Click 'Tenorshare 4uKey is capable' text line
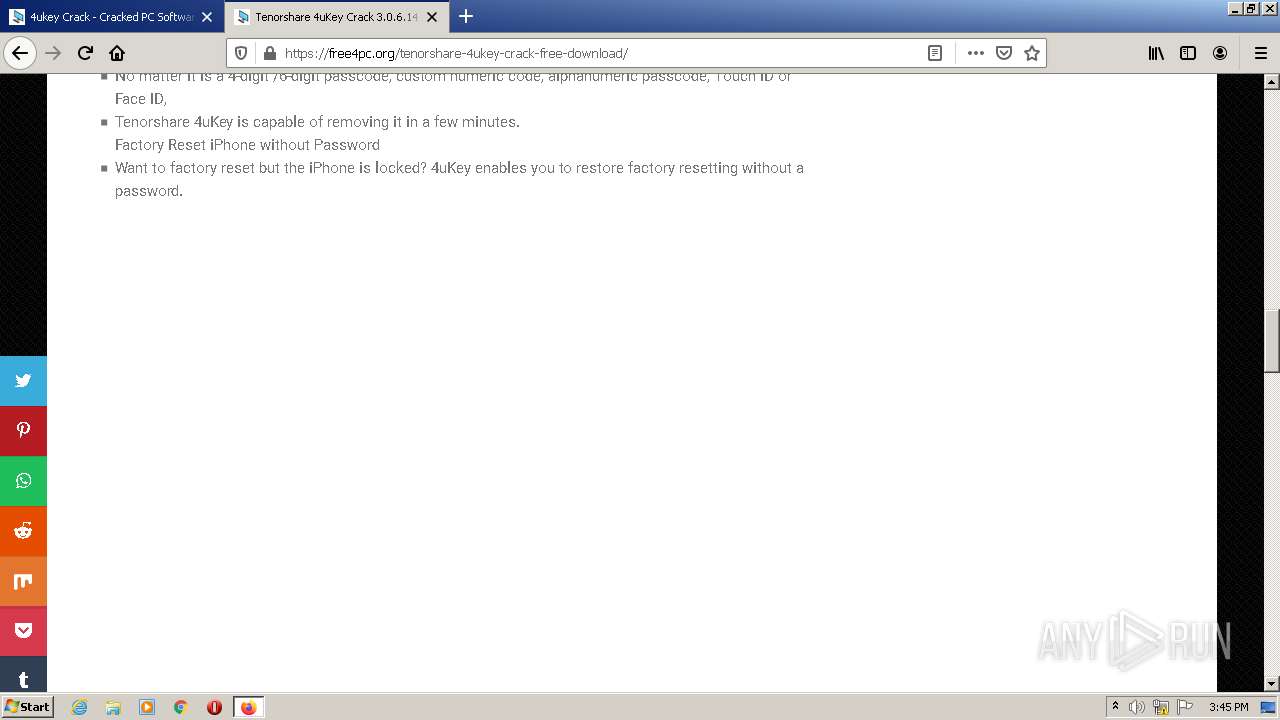 pyautogui.click(x=317, y=122)
